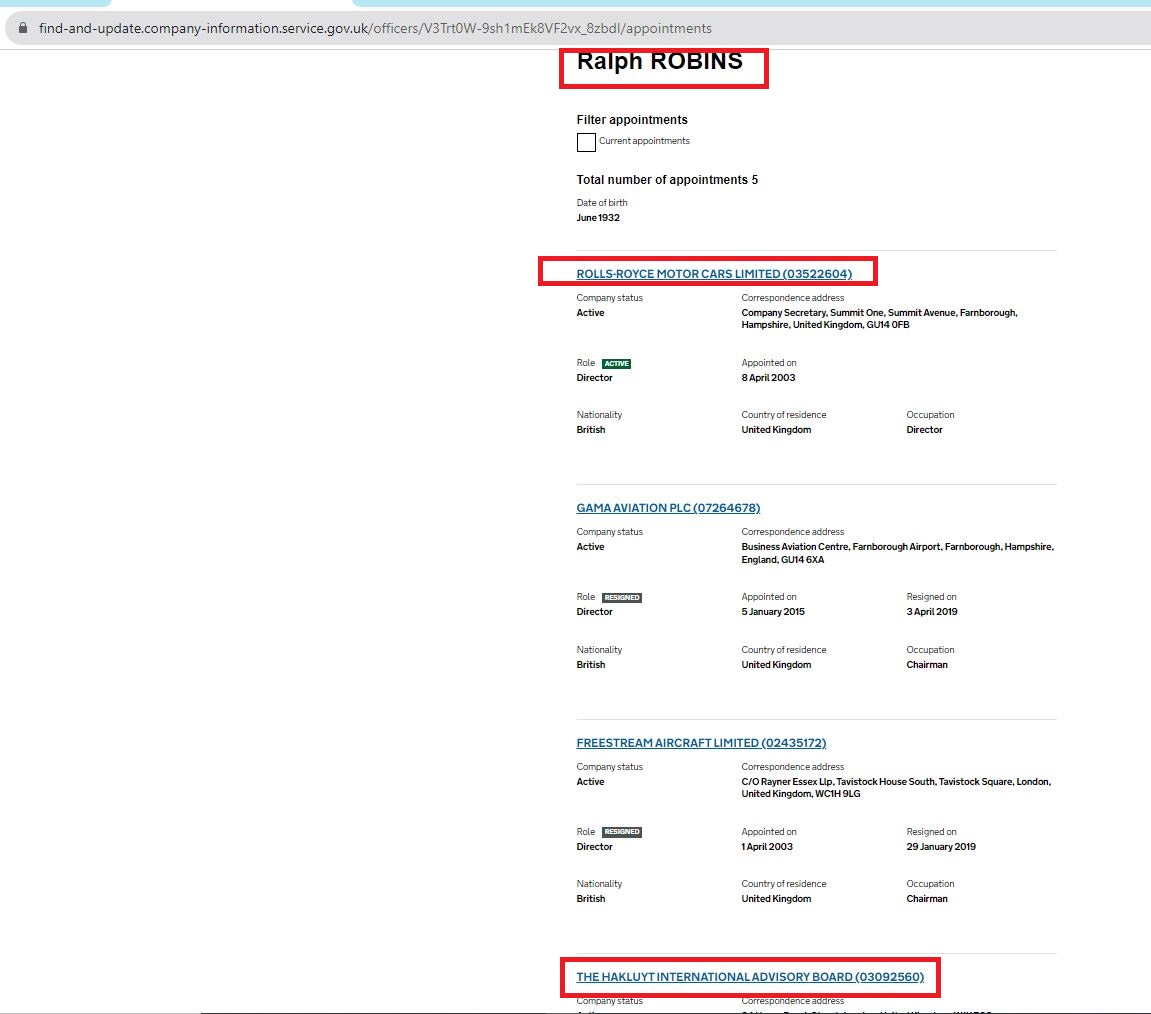Tick the Current appointments checkbox
This screenshot has height=1014, width=1151.
click(x=586, y=142)
